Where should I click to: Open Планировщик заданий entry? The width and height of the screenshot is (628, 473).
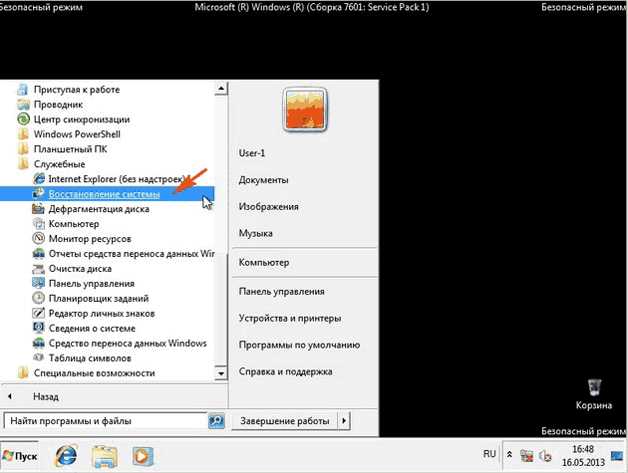[x=99, y=298]
